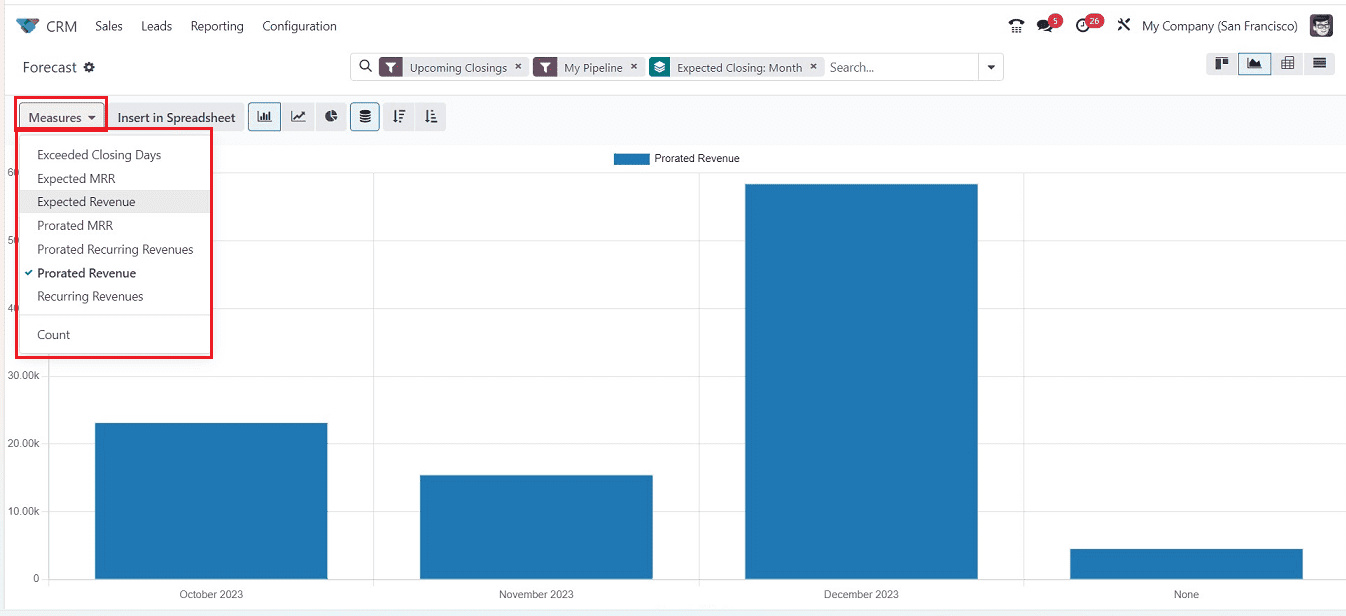Screen dimensions: 1346x616
Task: Click the Insert in Spreadsheet button
Action: coord(176,117)
